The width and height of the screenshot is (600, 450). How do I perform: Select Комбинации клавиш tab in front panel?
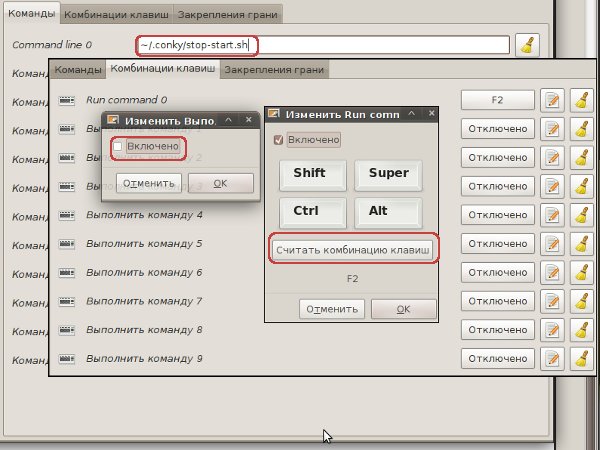[x=163, y=69]
